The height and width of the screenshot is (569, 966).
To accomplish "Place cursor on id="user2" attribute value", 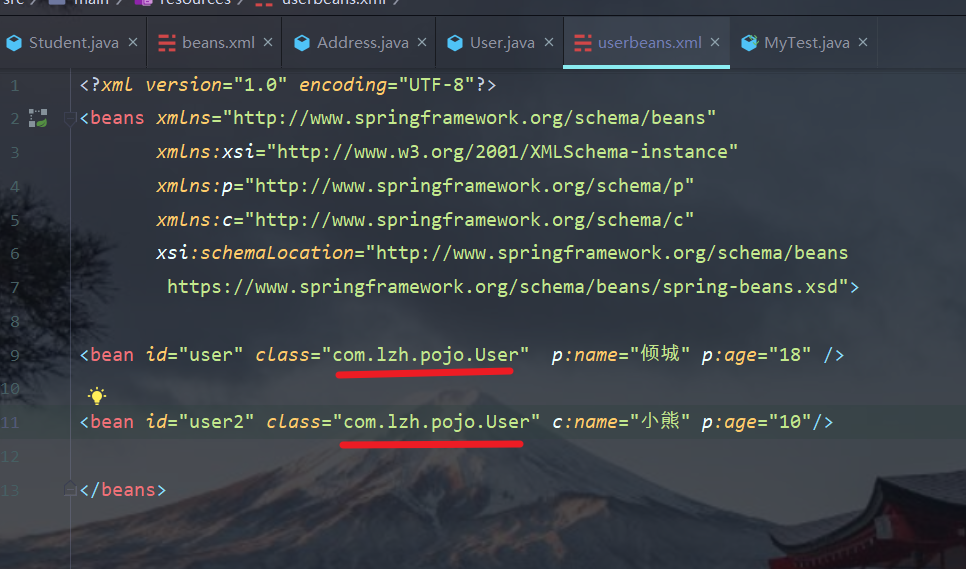I will [x=216, y=422].
